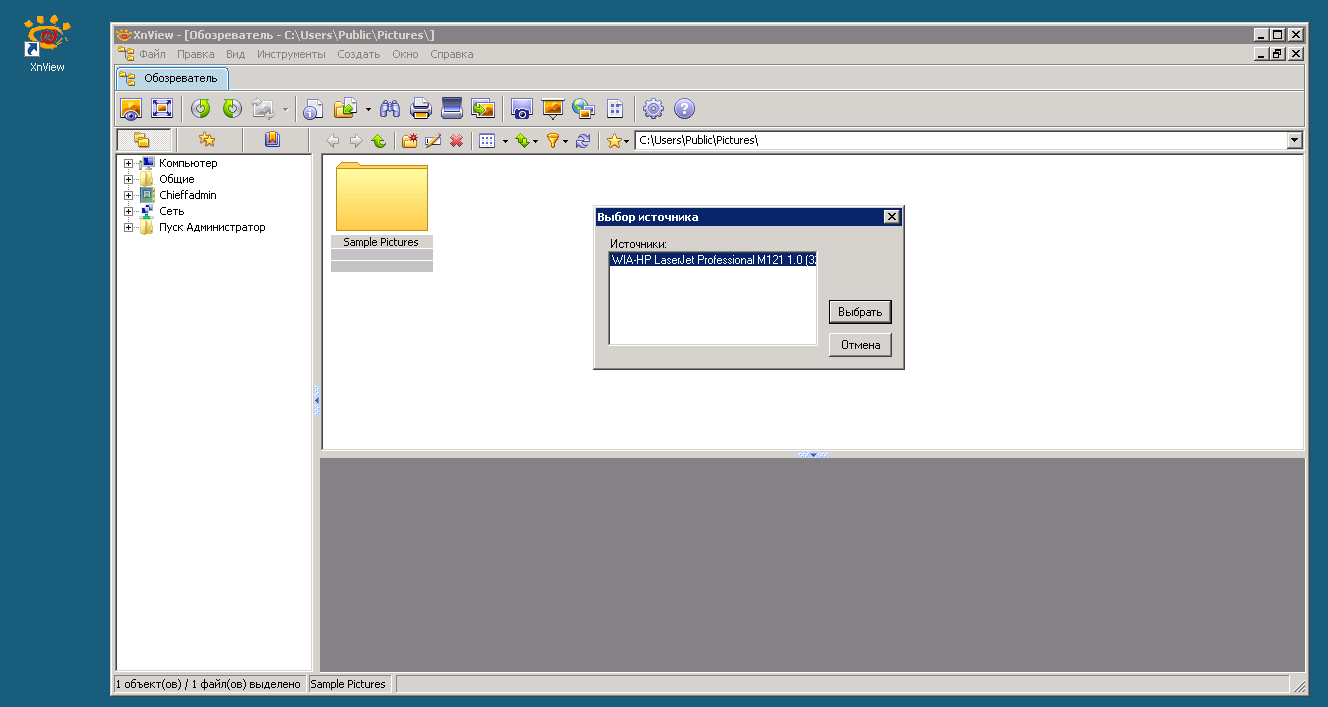Expand the Пуск Администратор tree node
This screenshot has height=707, width=1328.
point(128,227)
